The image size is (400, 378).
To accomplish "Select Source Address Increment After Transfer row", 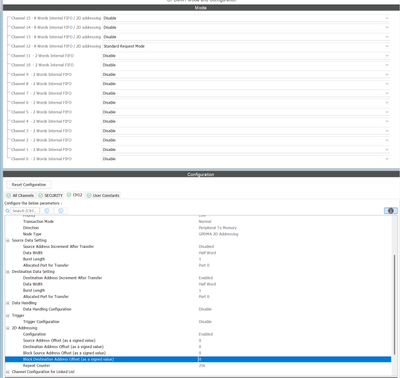I will click(198, 247).
